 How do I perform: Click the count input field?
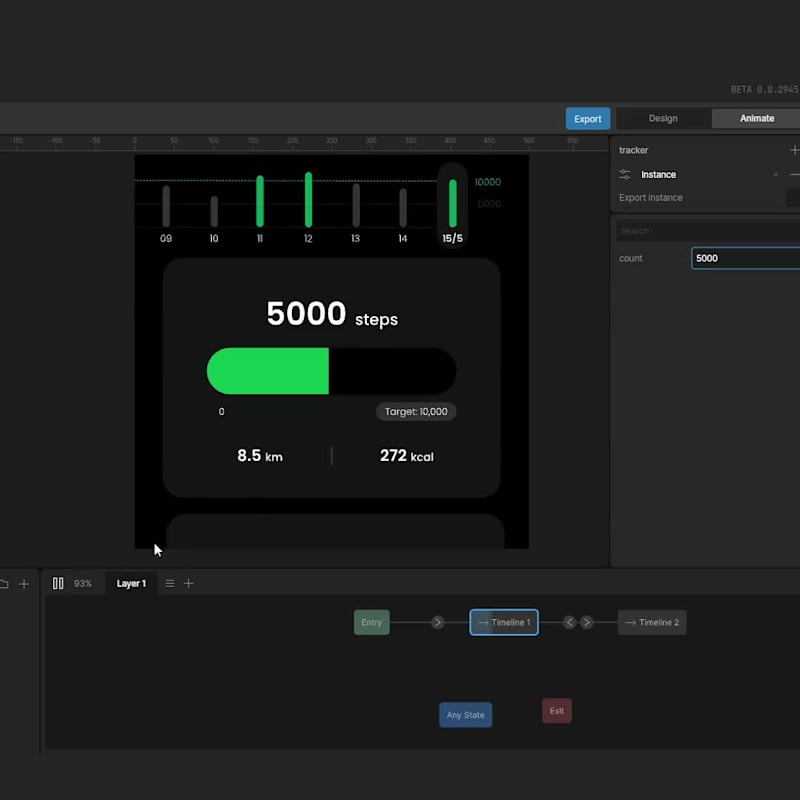(745, 258)
